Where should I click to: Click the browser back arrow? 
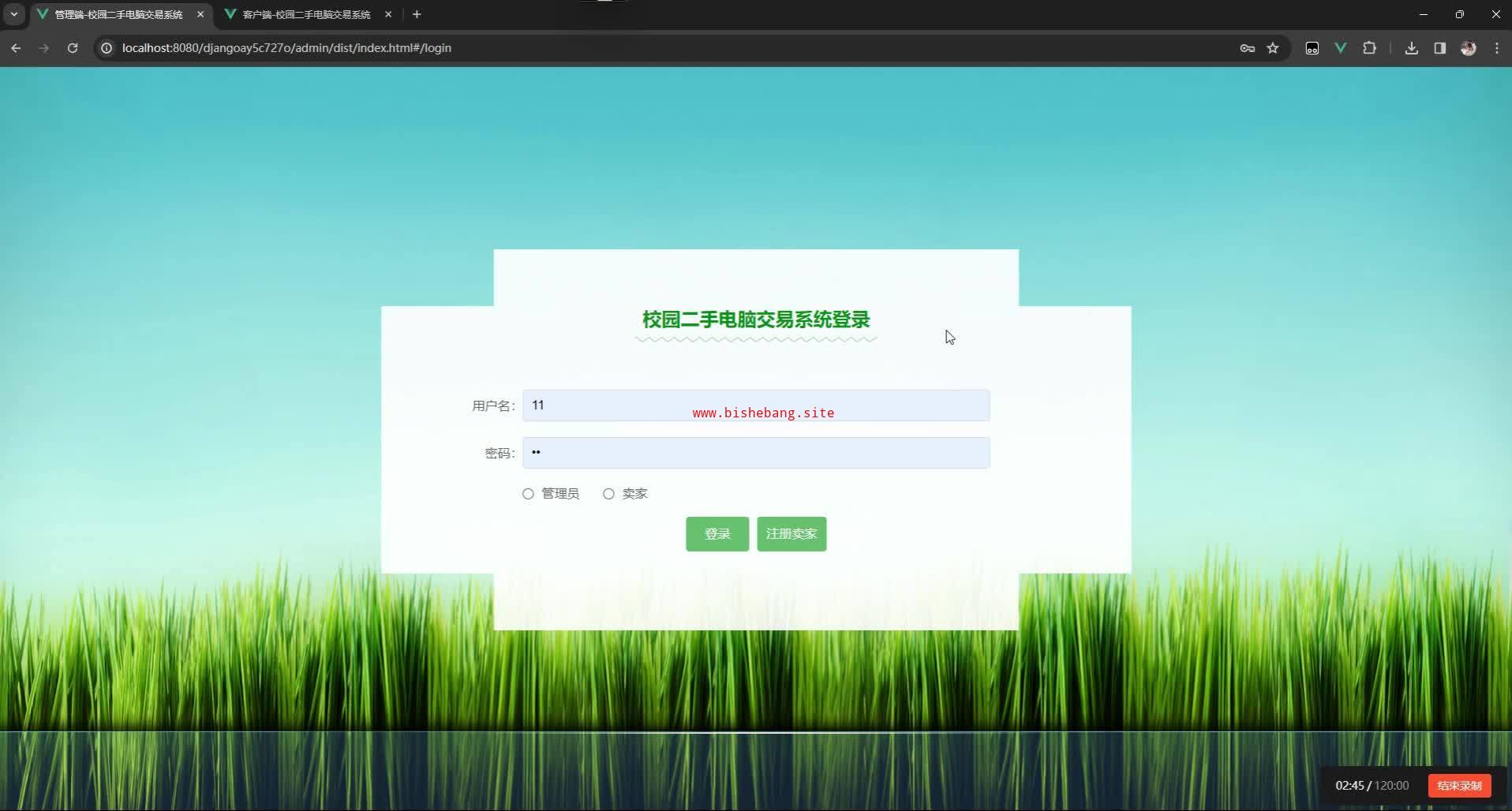click(16, 48)
